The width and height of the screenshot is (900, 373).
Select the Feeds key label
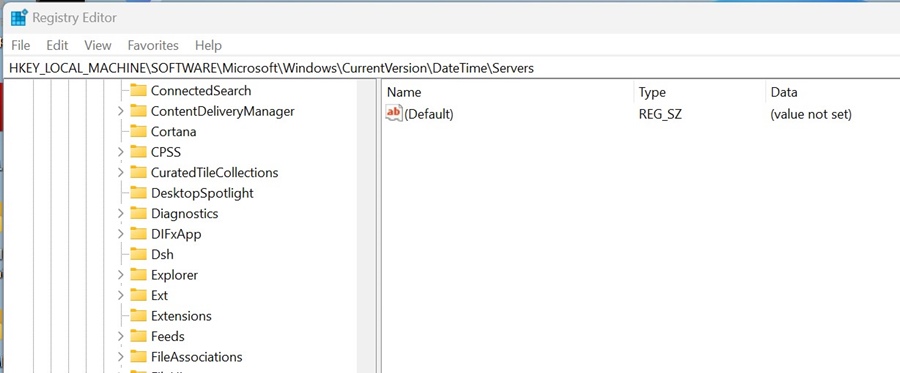coord(168,336)
